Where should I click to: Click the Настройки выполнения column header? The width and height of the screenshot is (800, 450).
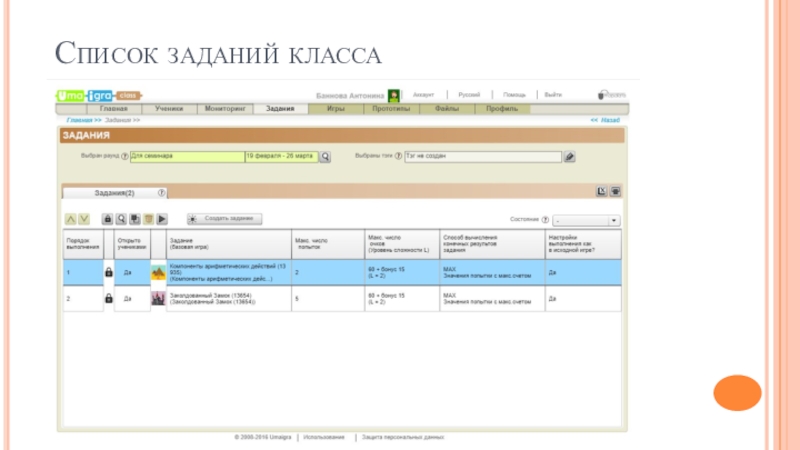pyautogui.click(x=583, y=244)
